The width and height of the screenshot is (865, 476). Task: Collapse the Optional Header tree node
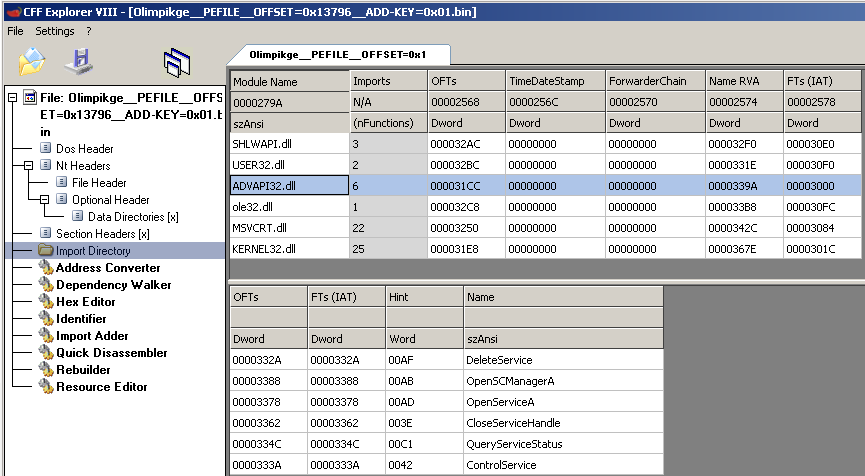click(x=46, y=200)
